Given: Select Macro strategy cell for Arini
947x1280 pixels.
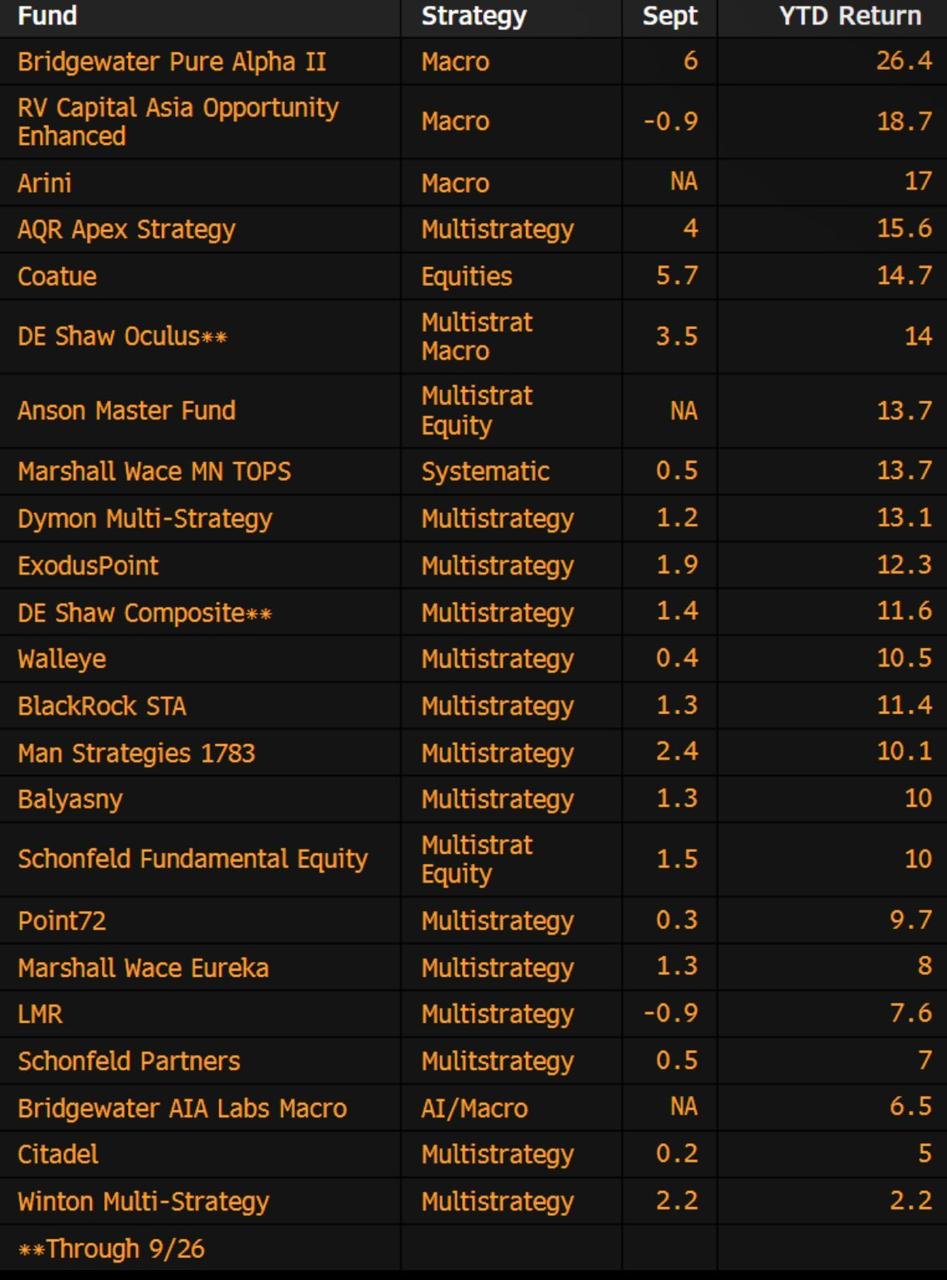Looking at the screenshot, I should 455,183.
